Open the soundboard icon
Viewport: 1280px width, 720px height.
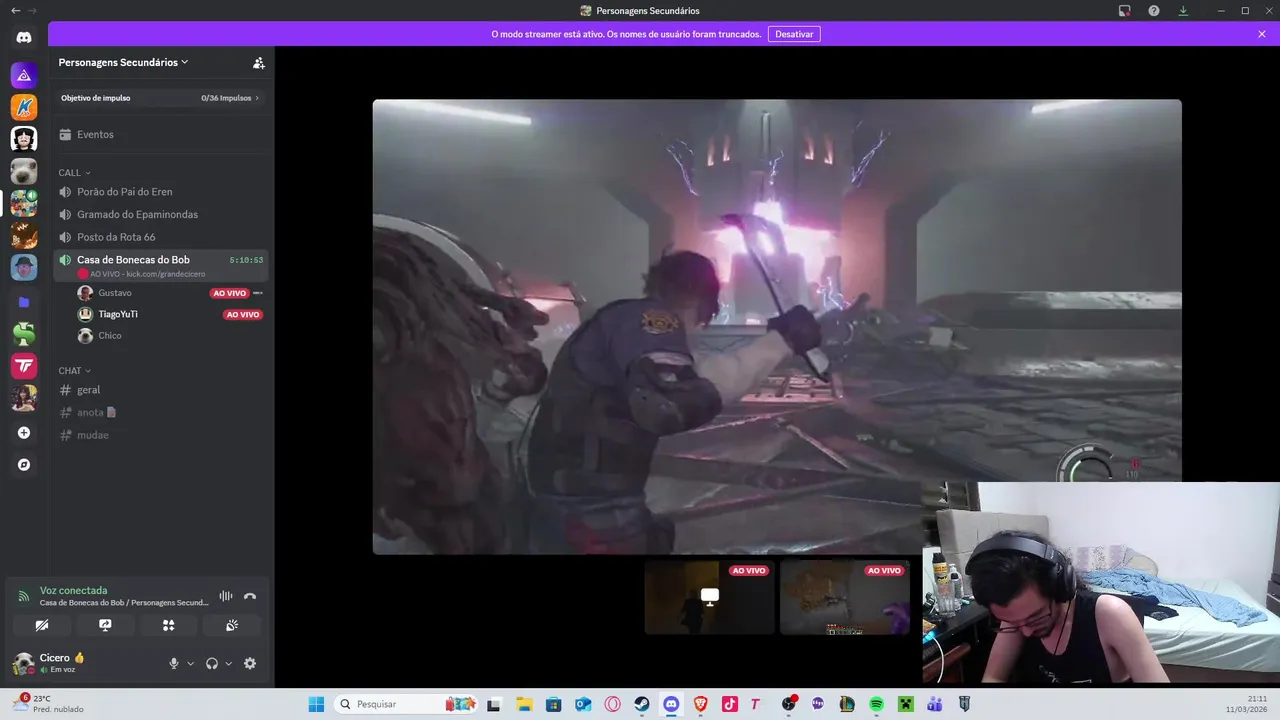point(232,625)
